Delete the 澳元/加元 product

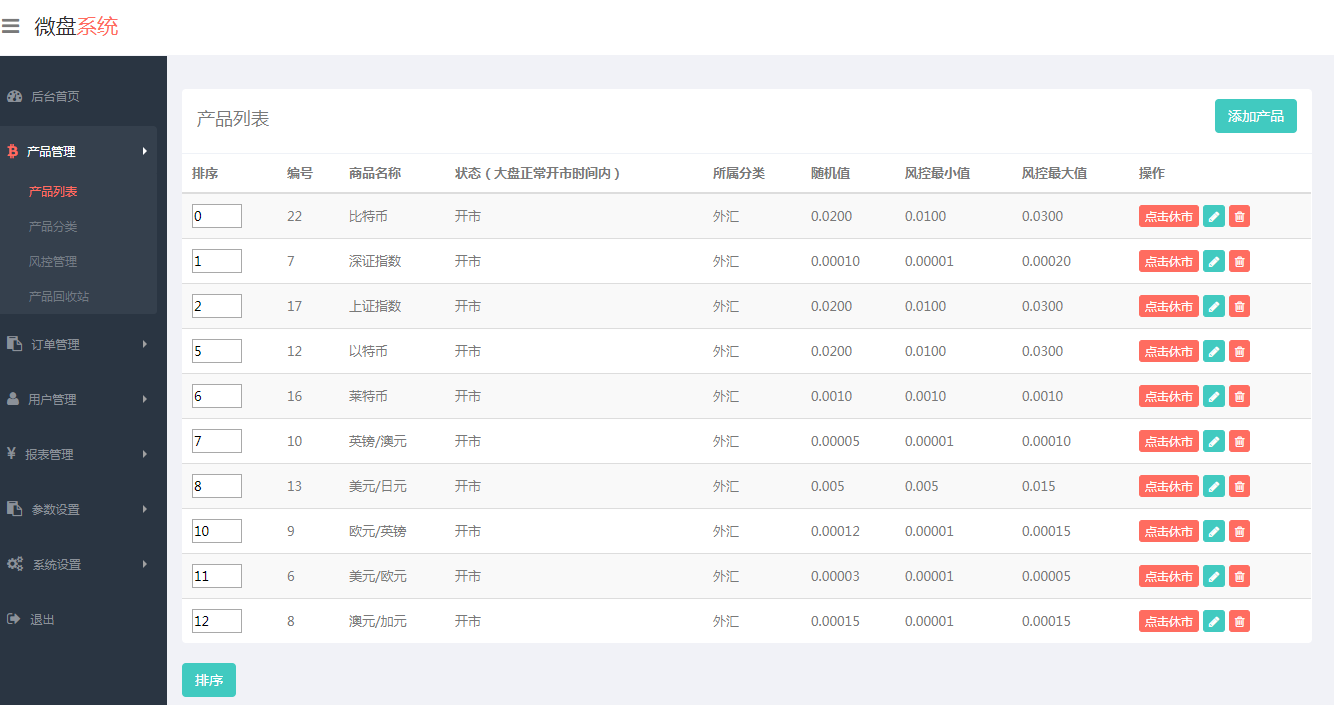(1239, 621)
